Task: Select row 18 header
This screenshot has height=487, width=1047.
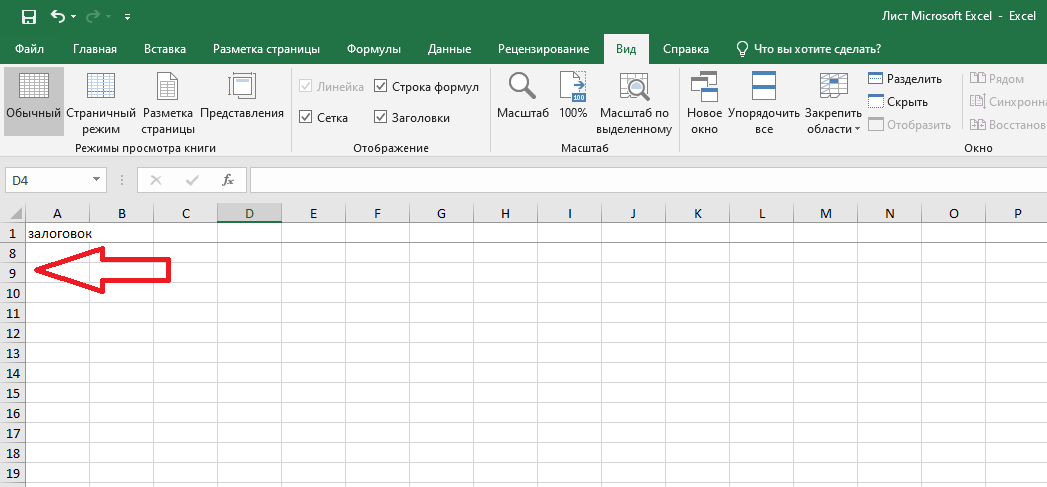Action: click(x=13, y=453)
